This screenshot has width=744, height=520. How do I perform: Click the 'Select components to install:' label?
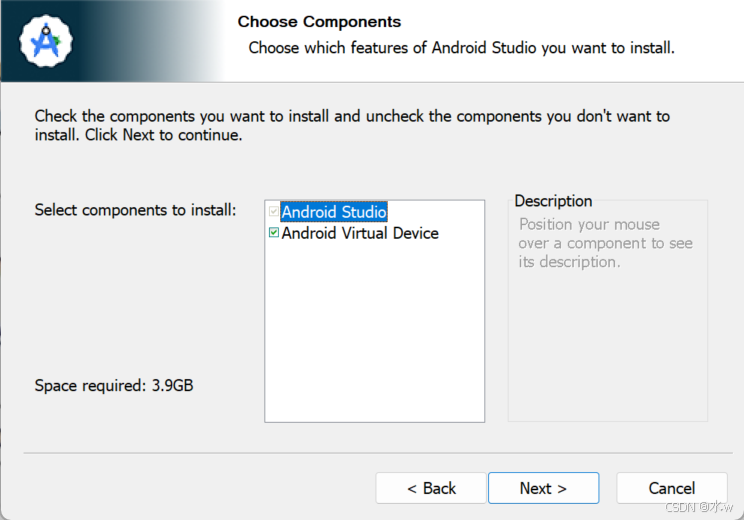coord(135,210)
